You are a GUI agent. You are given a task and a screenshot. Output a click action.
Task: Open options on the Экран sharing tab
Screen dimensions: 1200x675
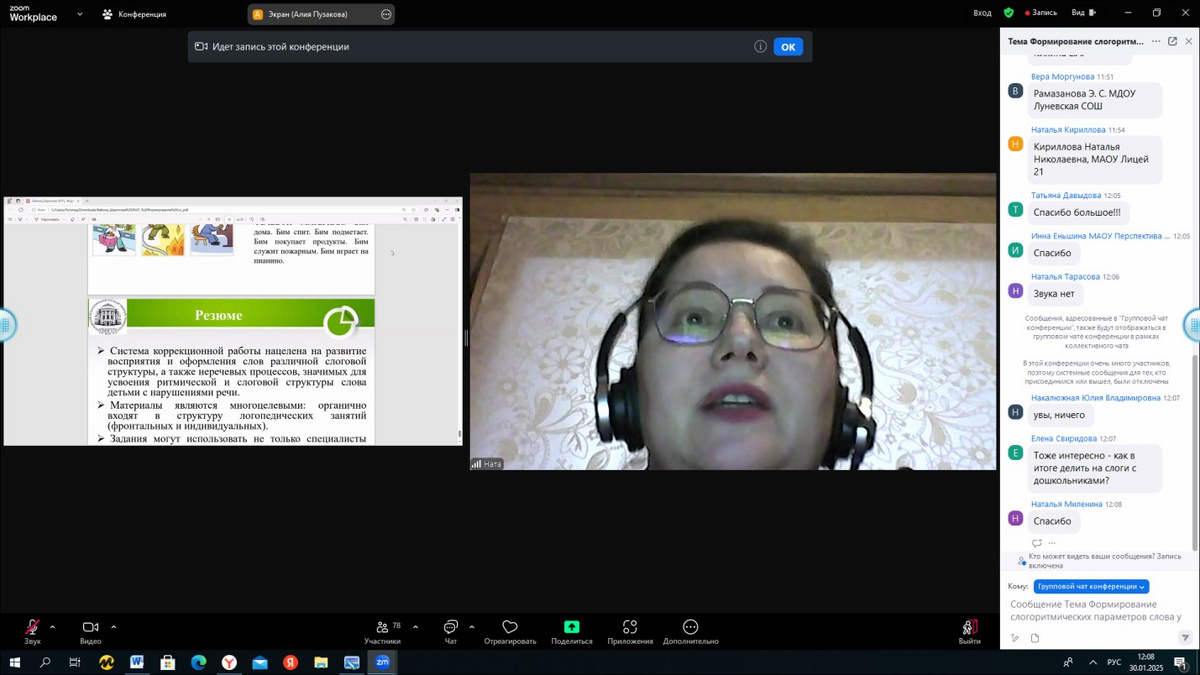(x=386, y=14)
